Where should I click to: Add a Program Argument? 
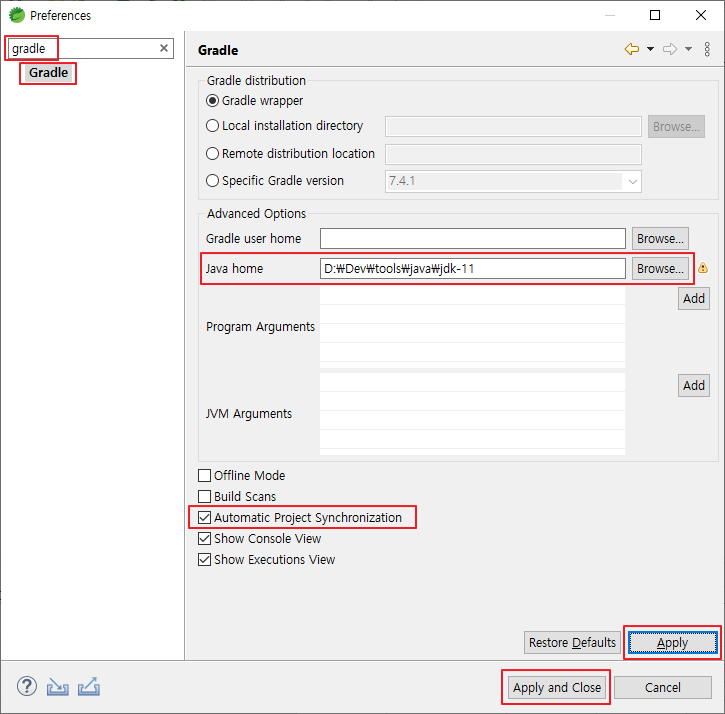click(x=694, y=299)
